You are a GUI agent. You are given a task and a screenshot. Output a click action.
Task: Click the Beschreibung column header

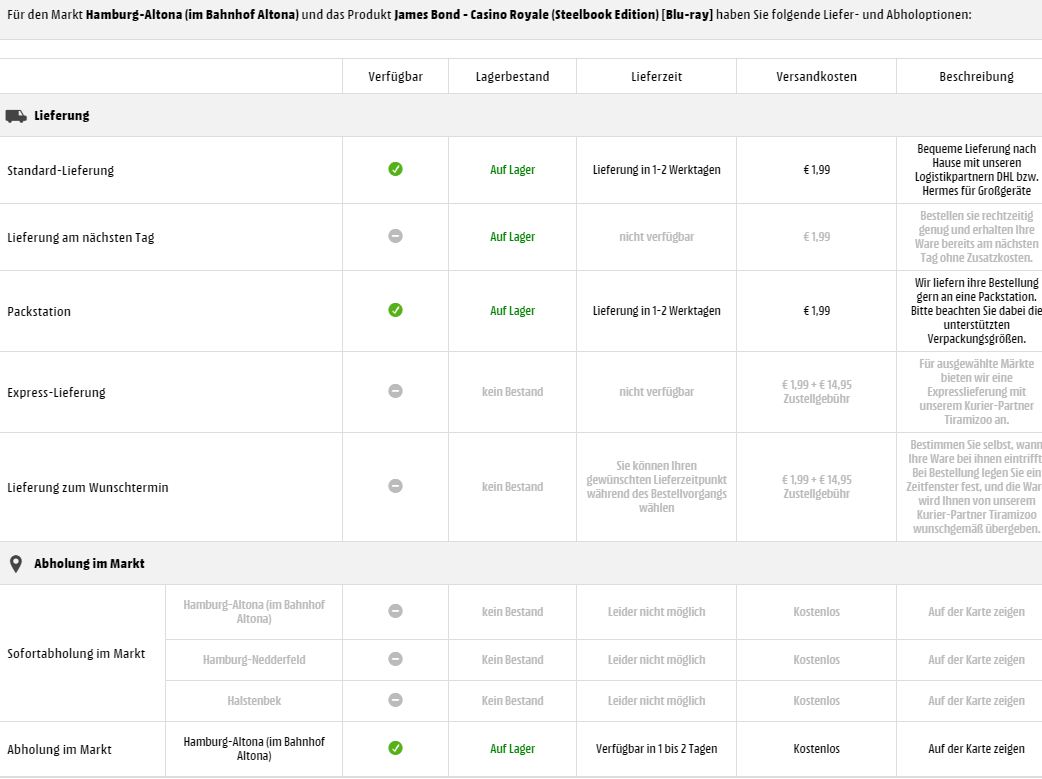point(976,77)
